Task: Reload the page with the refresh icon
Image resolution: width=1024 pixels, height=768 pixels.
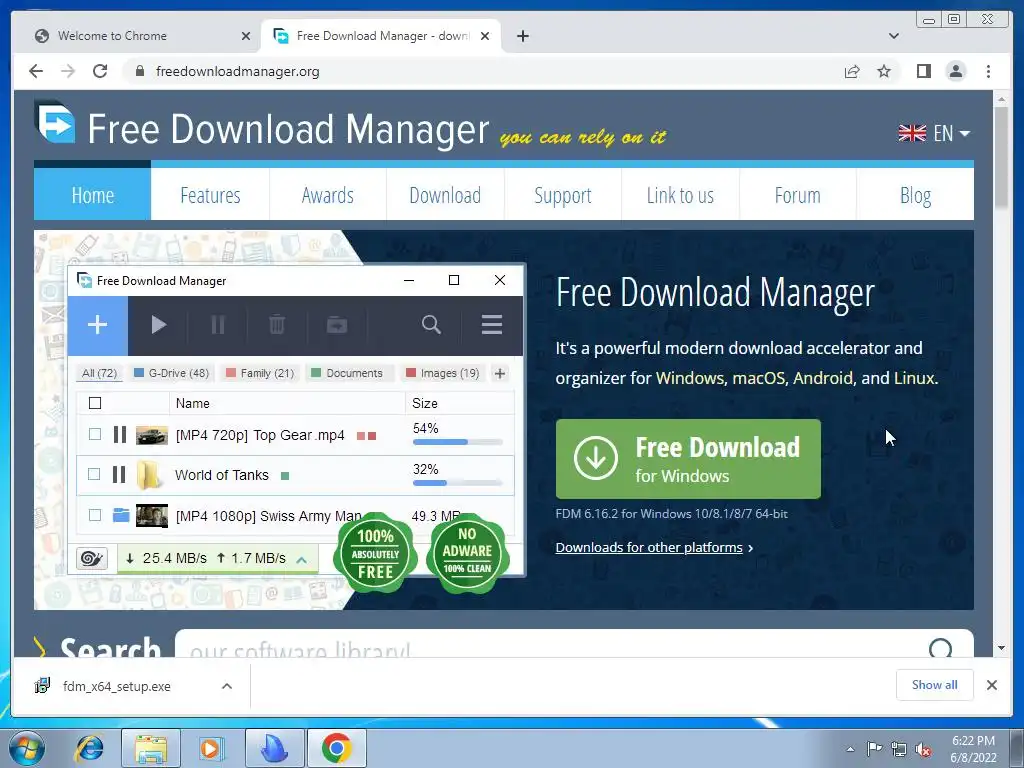Action: [x=100, y=71]
